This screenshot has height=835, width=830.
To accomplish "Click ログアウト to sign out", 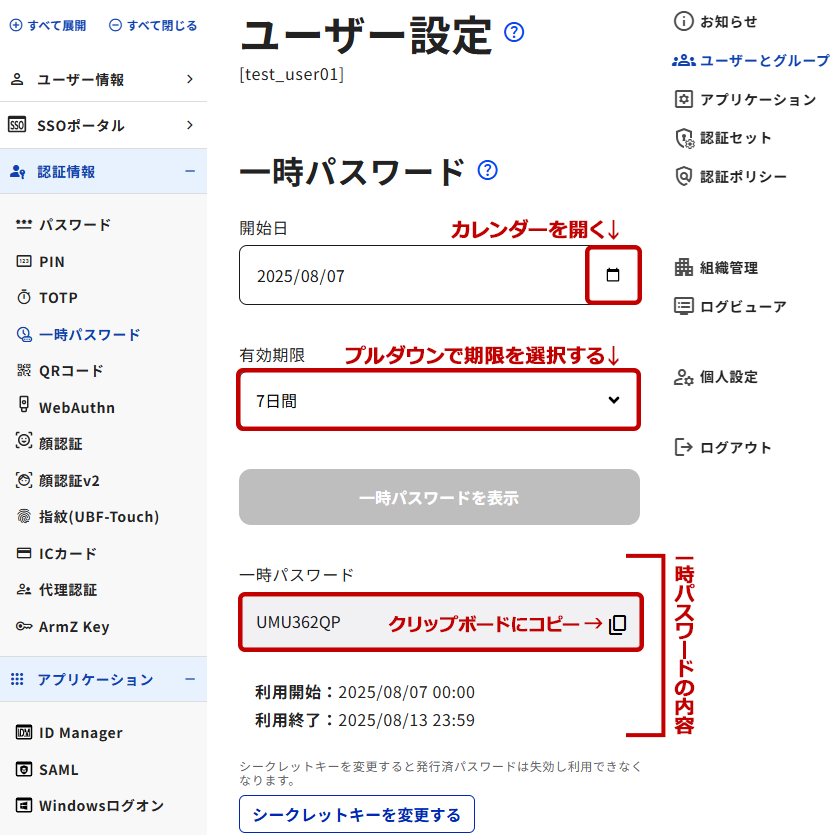I will [723, 447].
